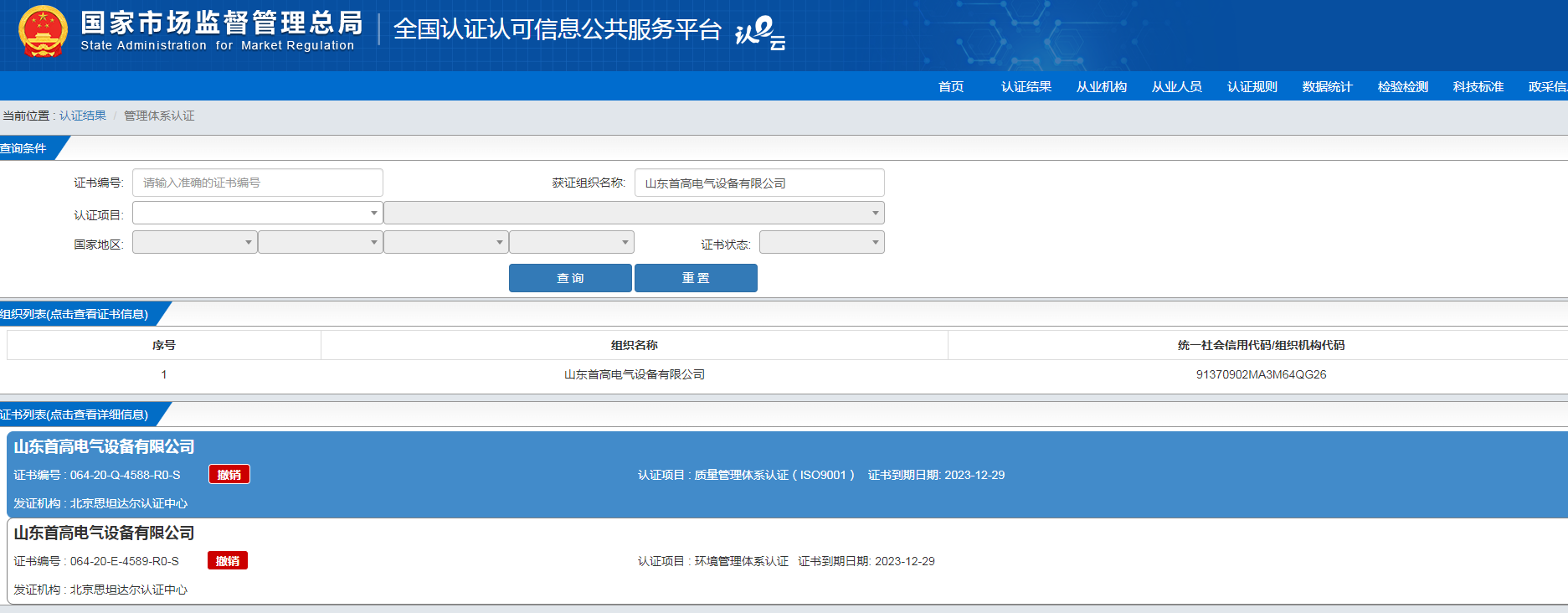The width and height of the screenshot is (1568, 613).
Task: Click row number 1 in organization list
Action: pyautogui.click(x=164, y=374)
